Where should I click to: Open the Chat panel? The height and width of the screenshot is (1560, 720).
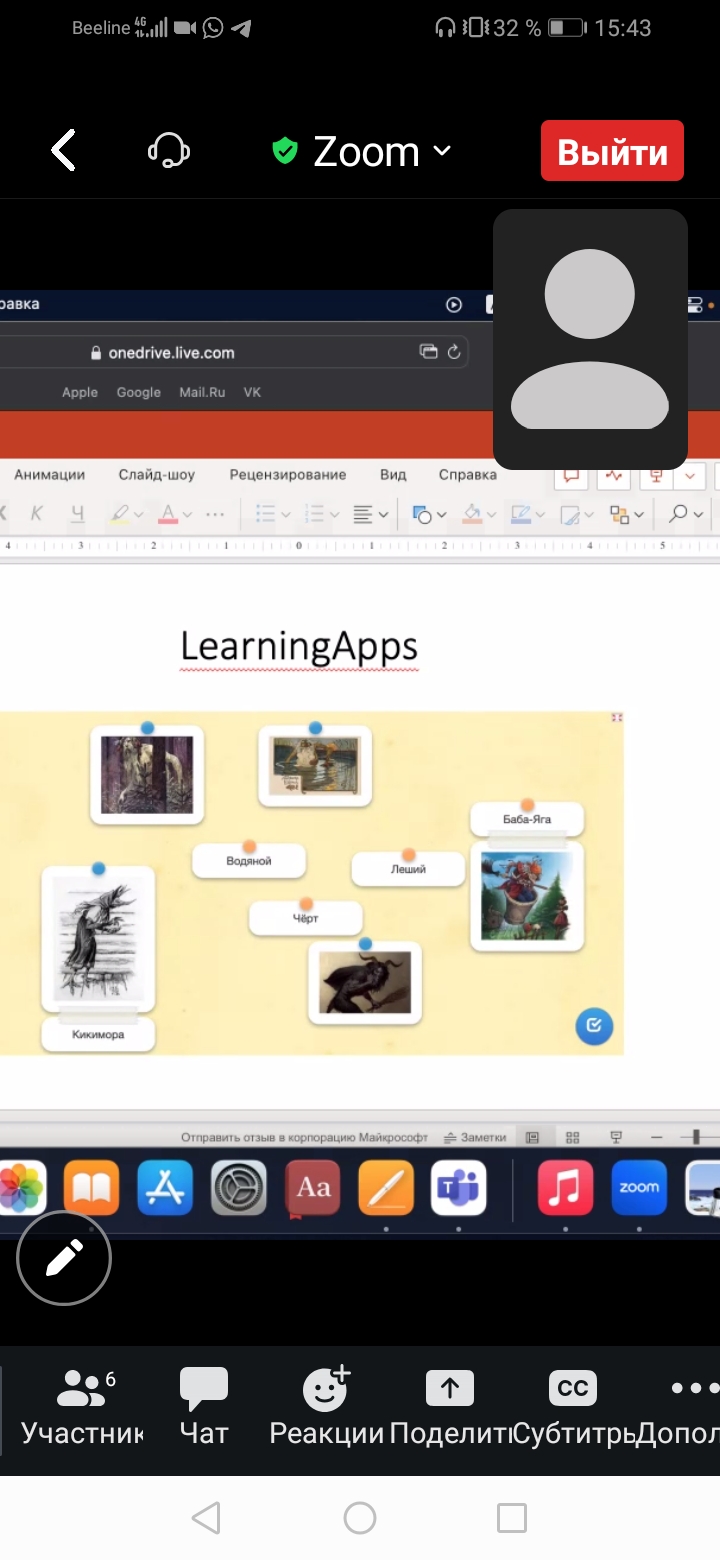pyautogui.click(x=204, y=1407)
